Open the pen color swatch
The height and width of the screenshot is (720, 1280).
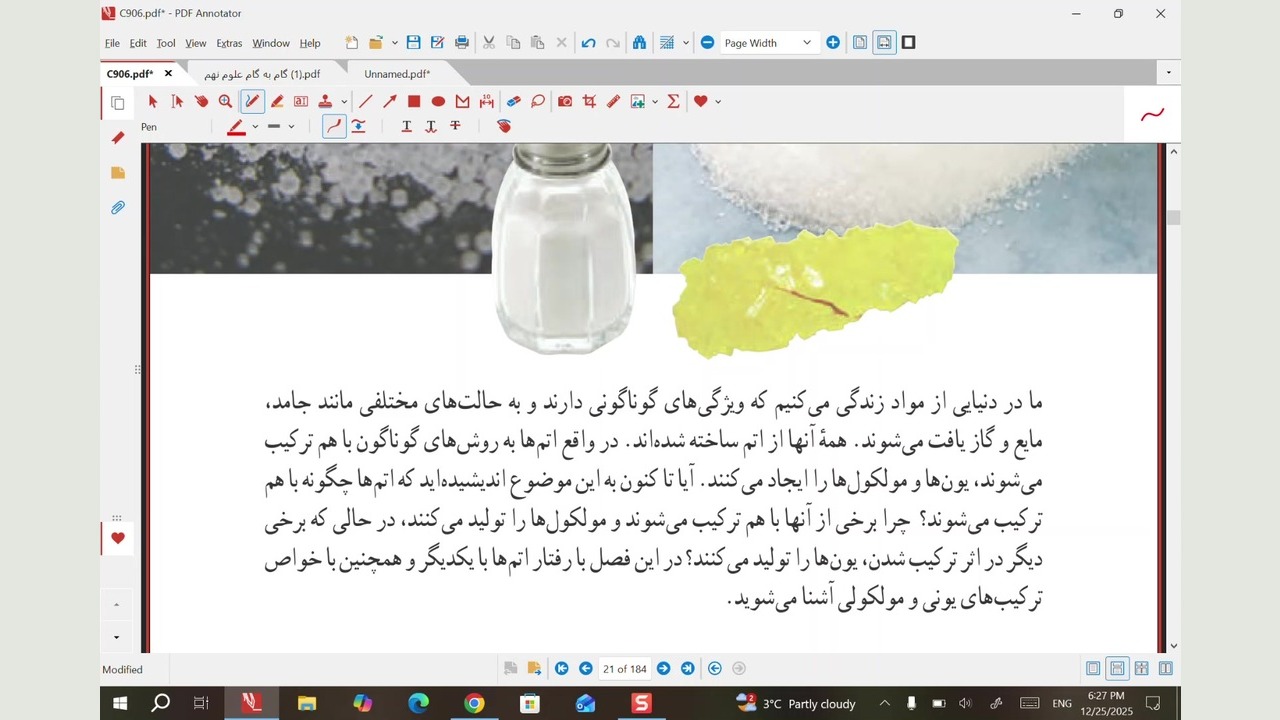(x=236, y=127)
